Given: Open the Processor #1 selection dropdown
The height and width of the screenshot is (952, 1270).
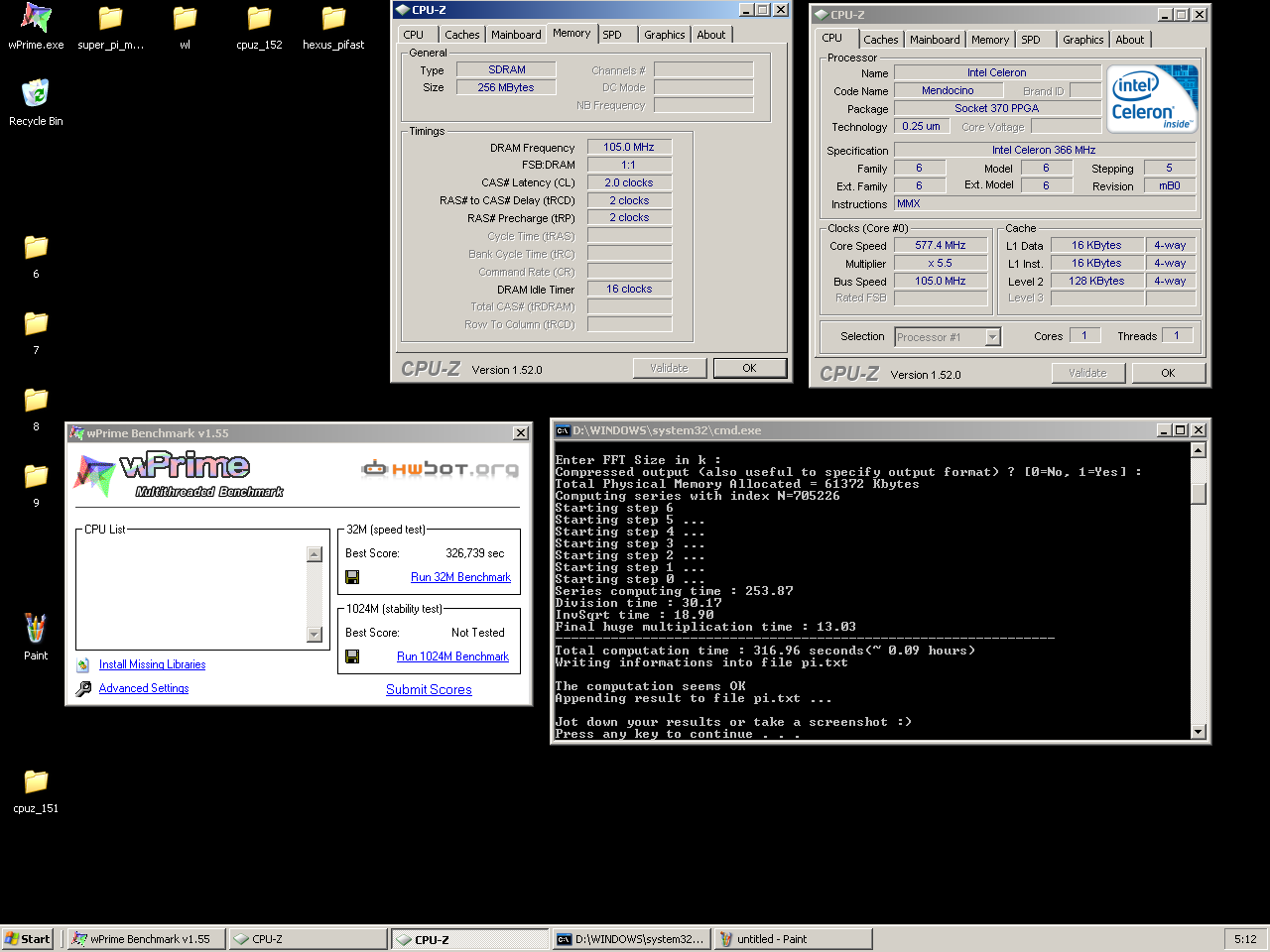Looking at the screenshot, I should point(992,337).
